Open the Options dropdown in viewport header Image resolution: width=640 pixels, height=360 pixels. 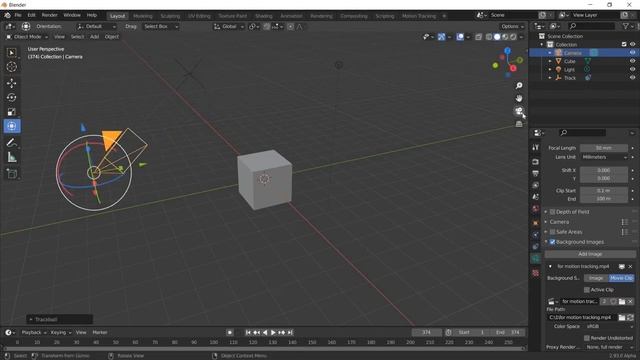512,27
